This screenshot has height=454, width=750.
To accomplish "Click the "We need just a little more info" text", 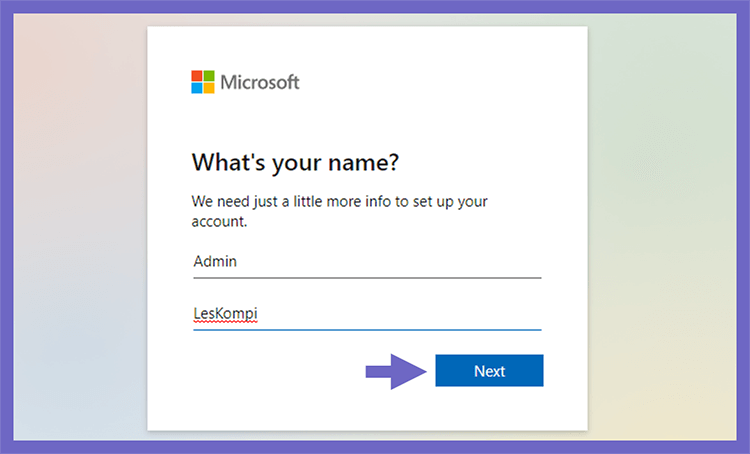I will pyautogui.click(x=291, y=201).
